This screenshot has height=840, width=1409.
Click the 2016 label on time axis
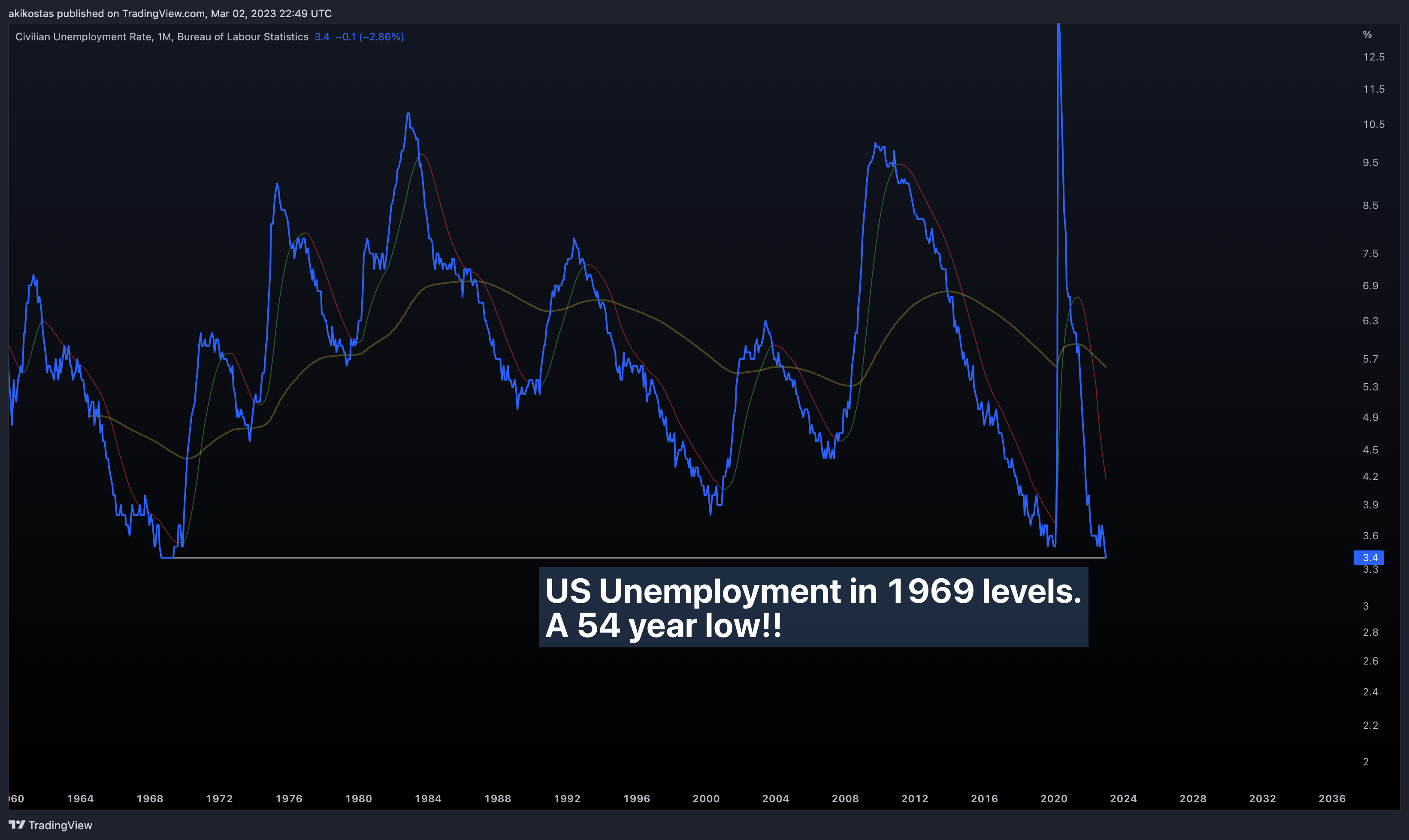coord(984,799)
